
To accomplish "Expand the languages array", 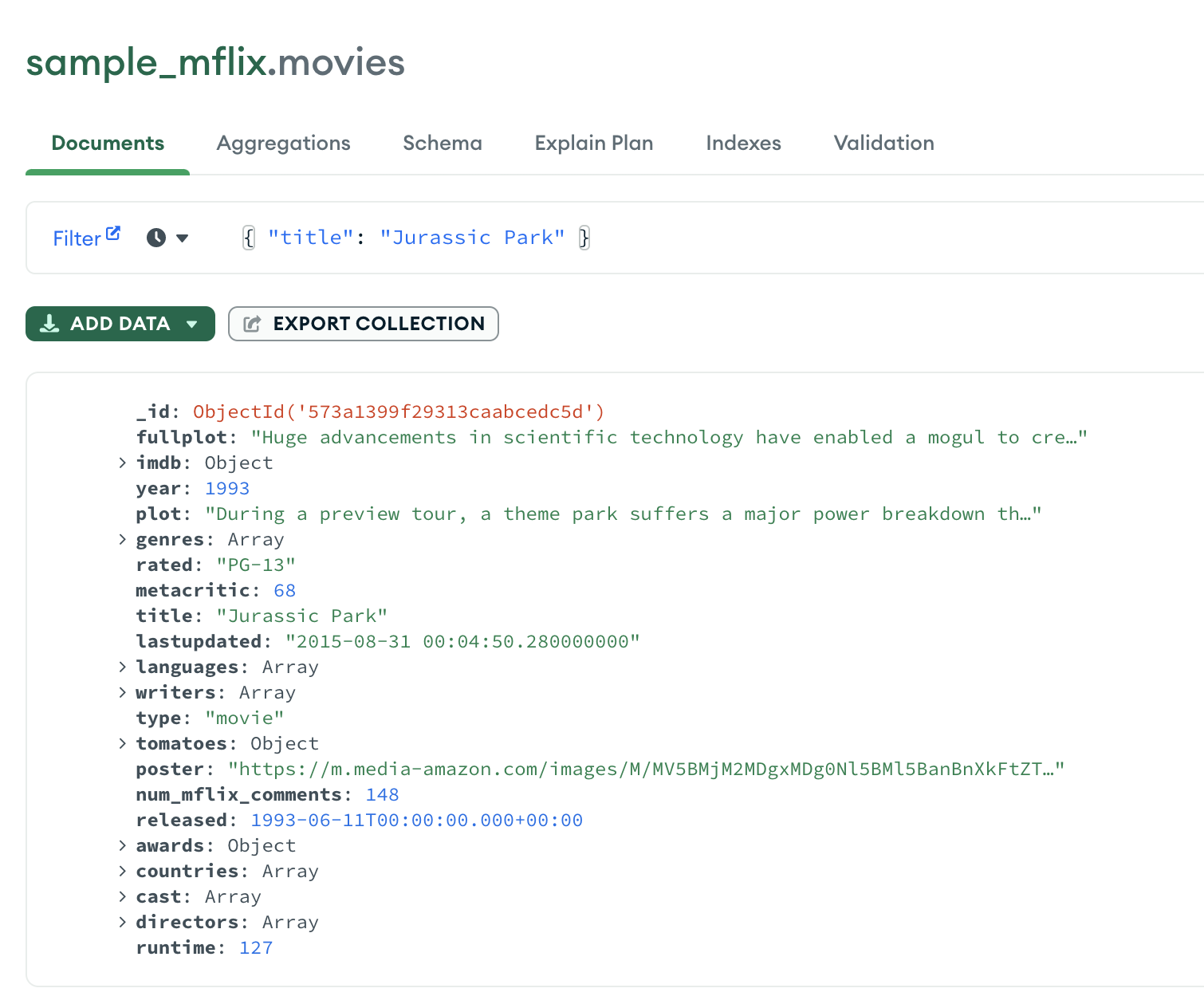I will pos(122,667).
